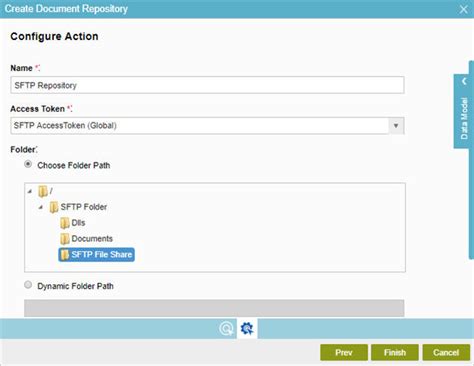This screenshot has height=366, width=474.
Task: Click the Finish button
Action: click(x=395, y=352)
